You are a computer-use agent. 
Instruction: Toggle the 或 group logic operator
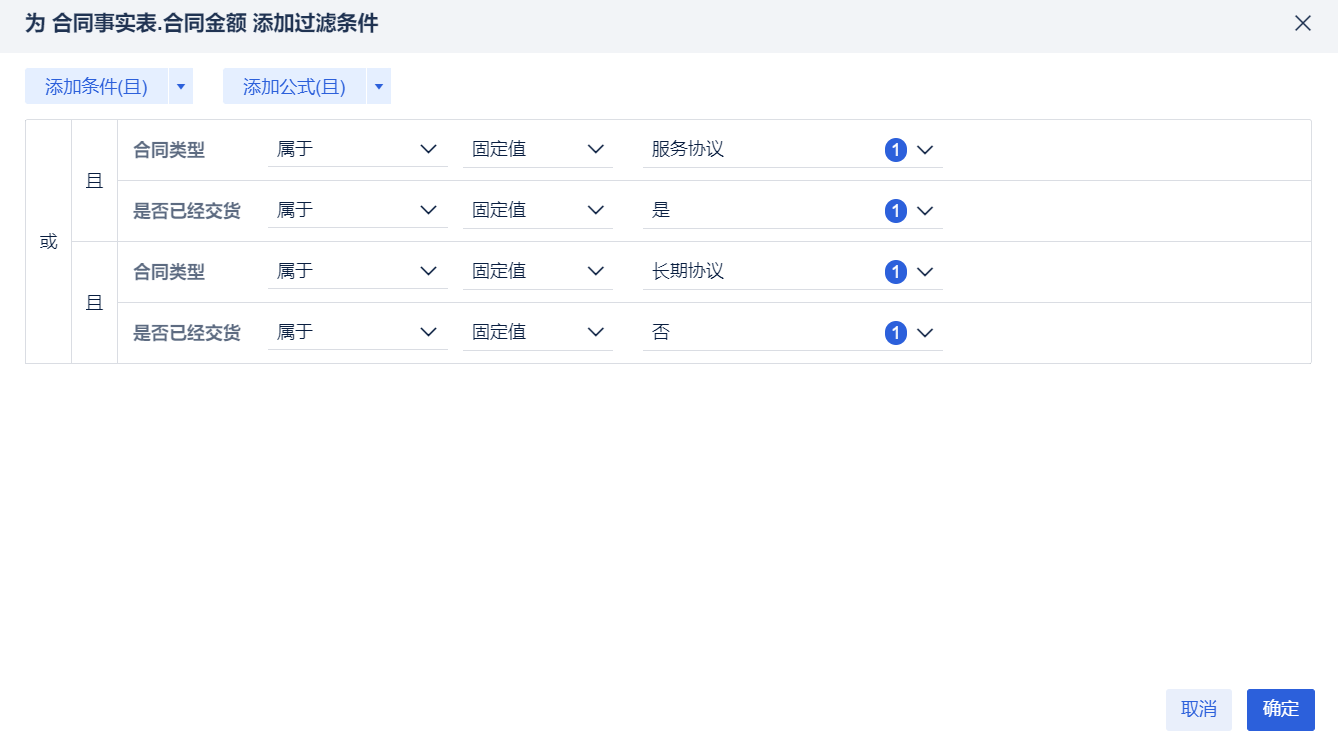click(48, 242)
